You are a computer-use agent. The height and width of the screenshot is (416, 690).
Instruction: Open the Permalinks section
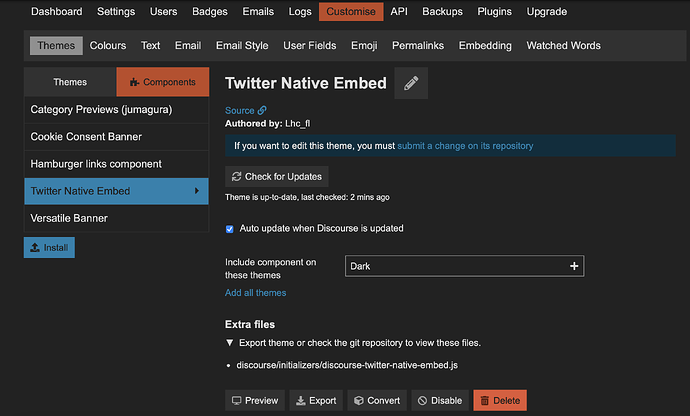click(418, 46)
